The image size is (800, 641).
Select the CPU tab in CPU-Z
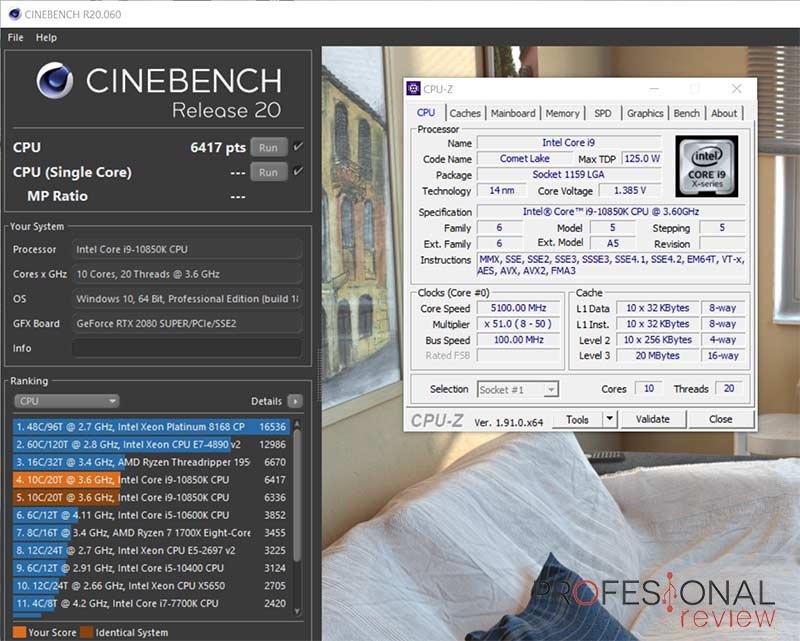[426, 113]
